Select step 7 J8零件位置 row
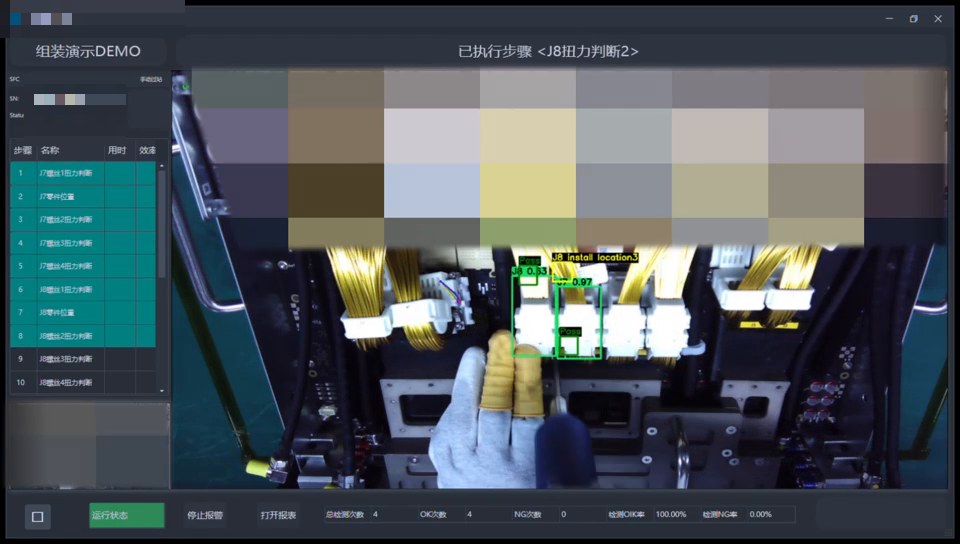The width and height of the screenshot is (960, 544). [x=83, y=313]
